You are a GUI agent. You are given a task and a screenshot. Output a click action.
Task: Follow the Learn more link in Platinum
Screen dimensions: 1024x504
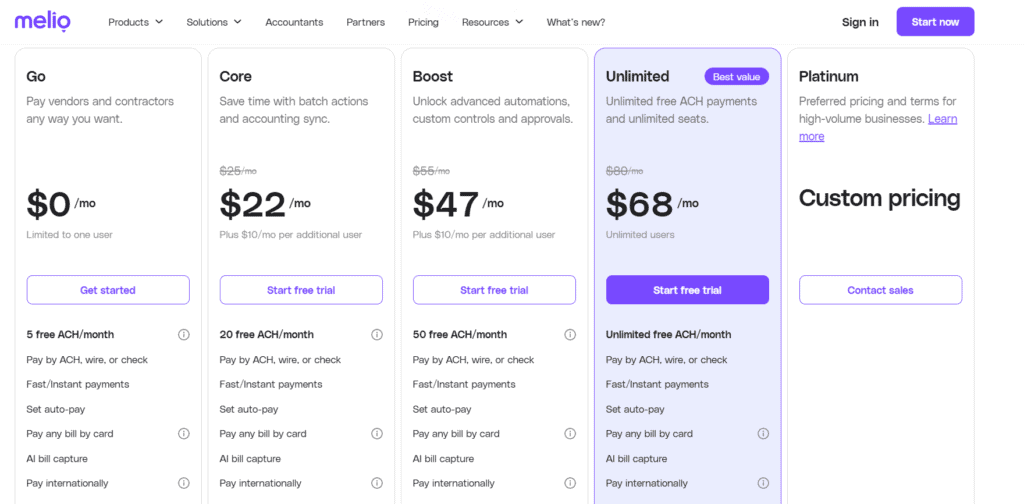pyautogui.click(x=943, y=119)
